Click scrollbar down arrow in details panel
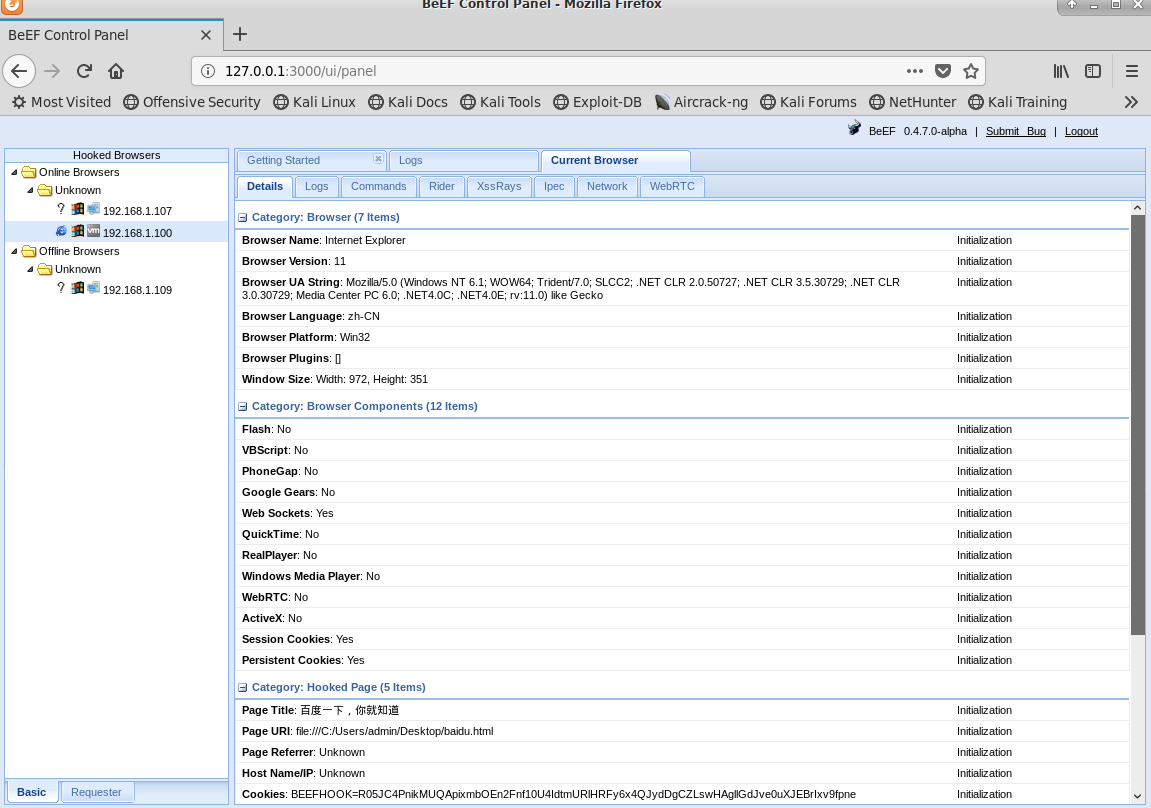 pos(1137,796)
